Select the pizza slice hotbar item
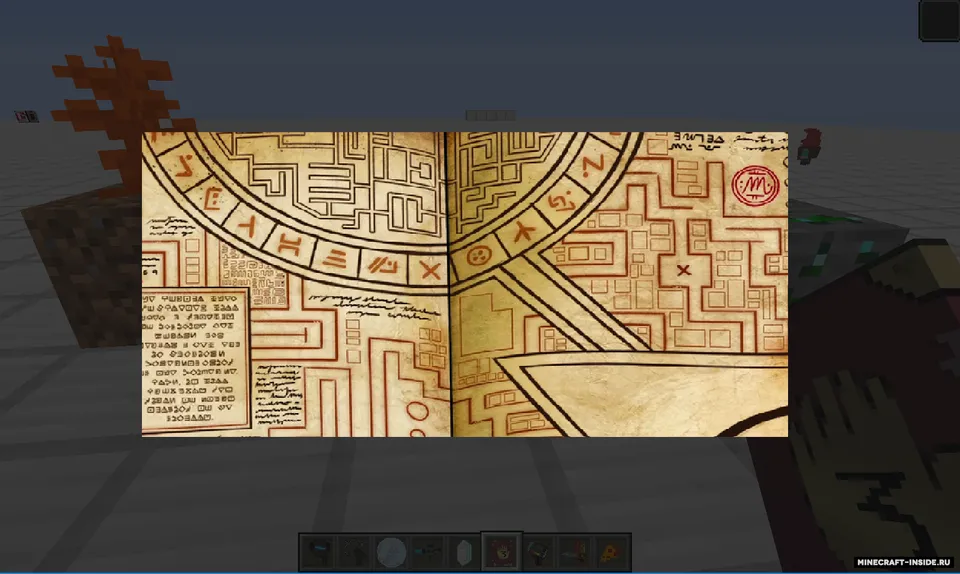The width and height of the screenshot is (960, 574). [x=612, y=552]
